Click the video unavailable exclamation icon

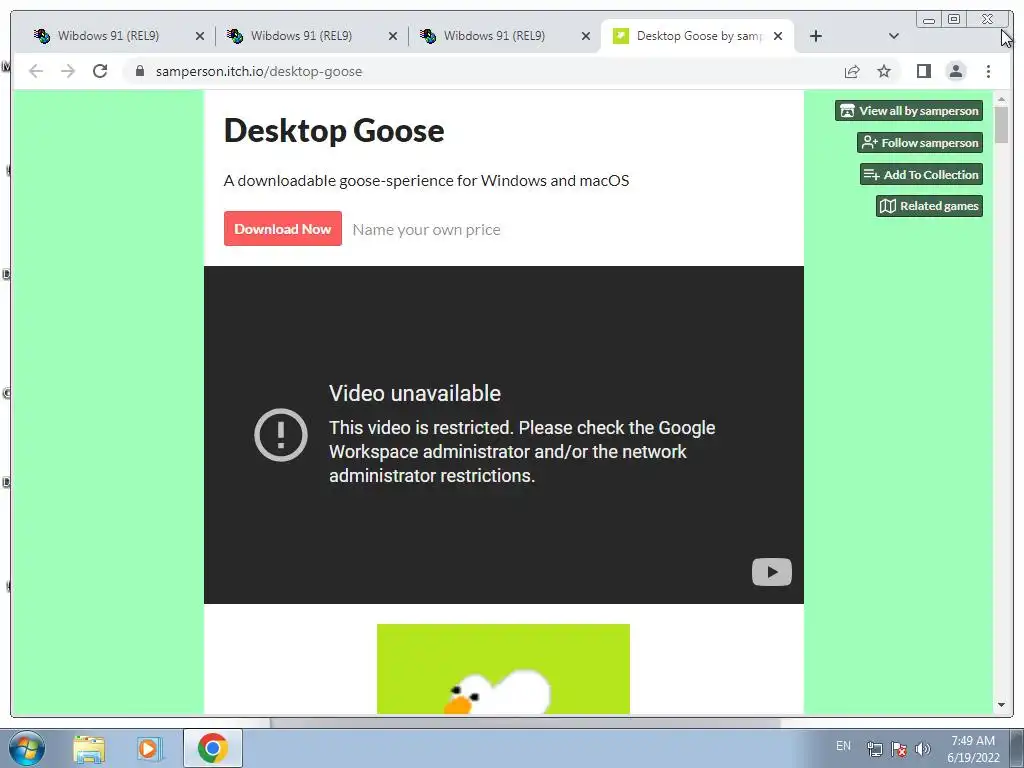(281, 434)
